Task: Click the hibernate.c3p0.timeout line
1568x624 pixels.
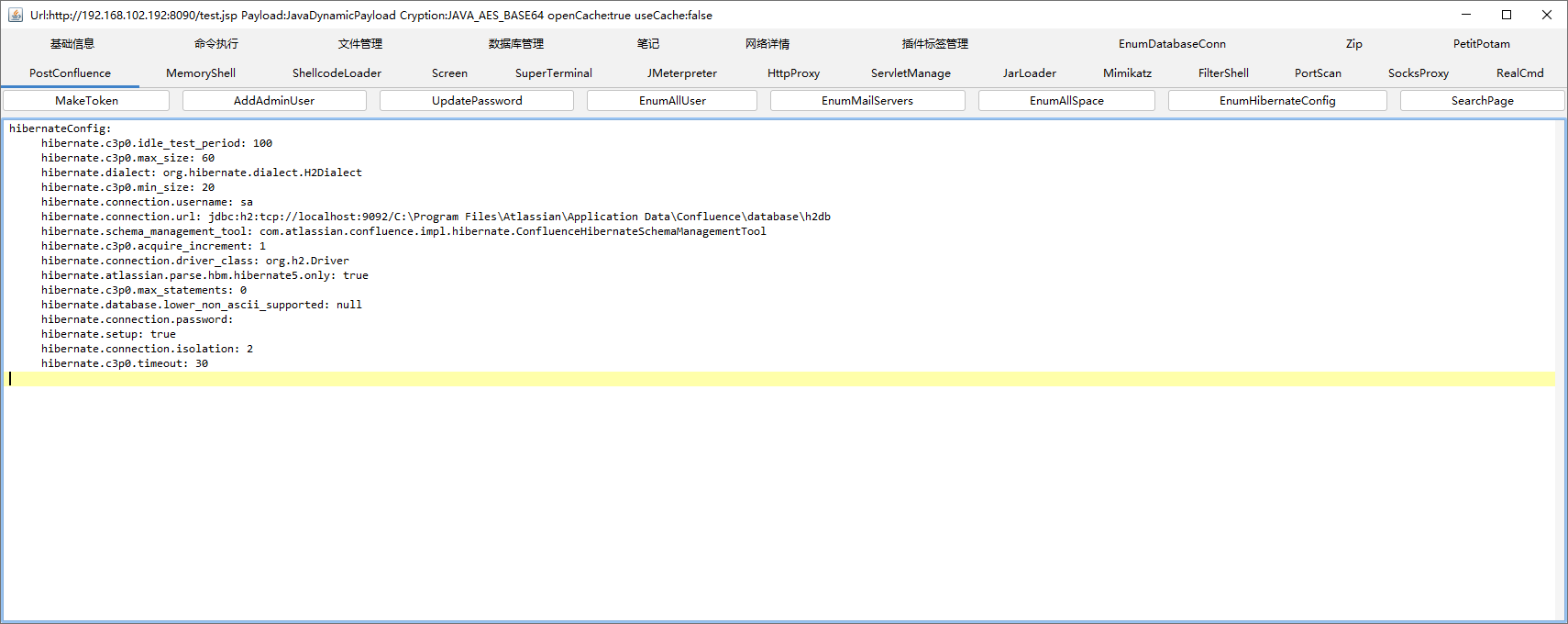Action: (125, 363)
